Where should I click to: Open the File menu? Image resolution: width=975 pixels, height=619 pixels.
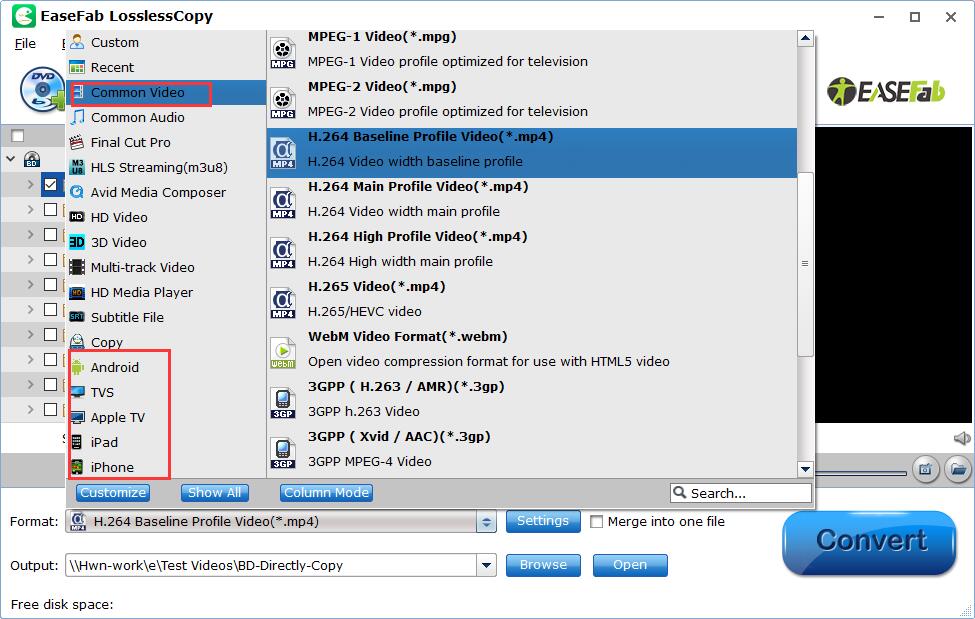click(x=25, y=44)
